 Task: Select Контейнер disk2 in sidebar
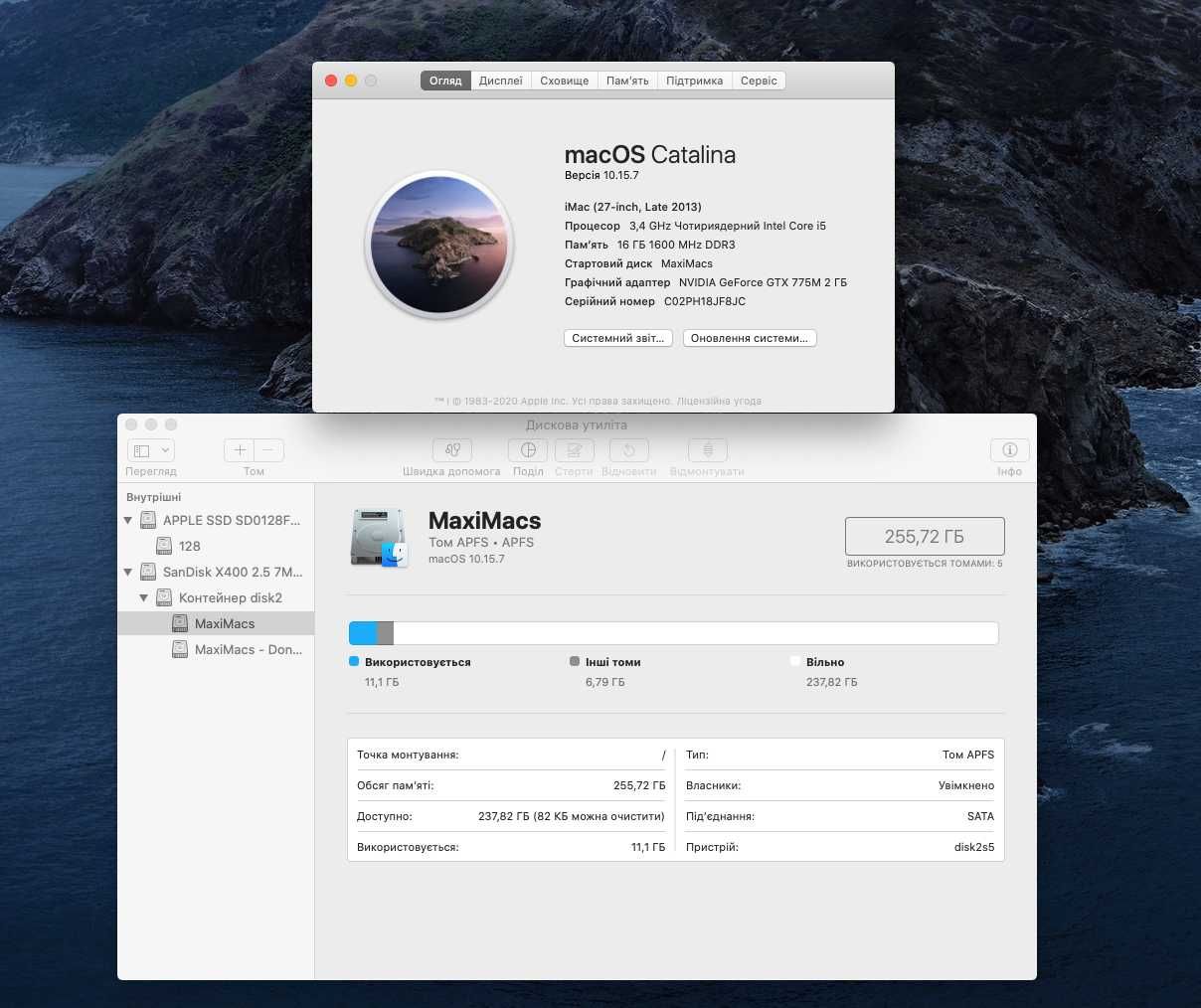[216, 597]
